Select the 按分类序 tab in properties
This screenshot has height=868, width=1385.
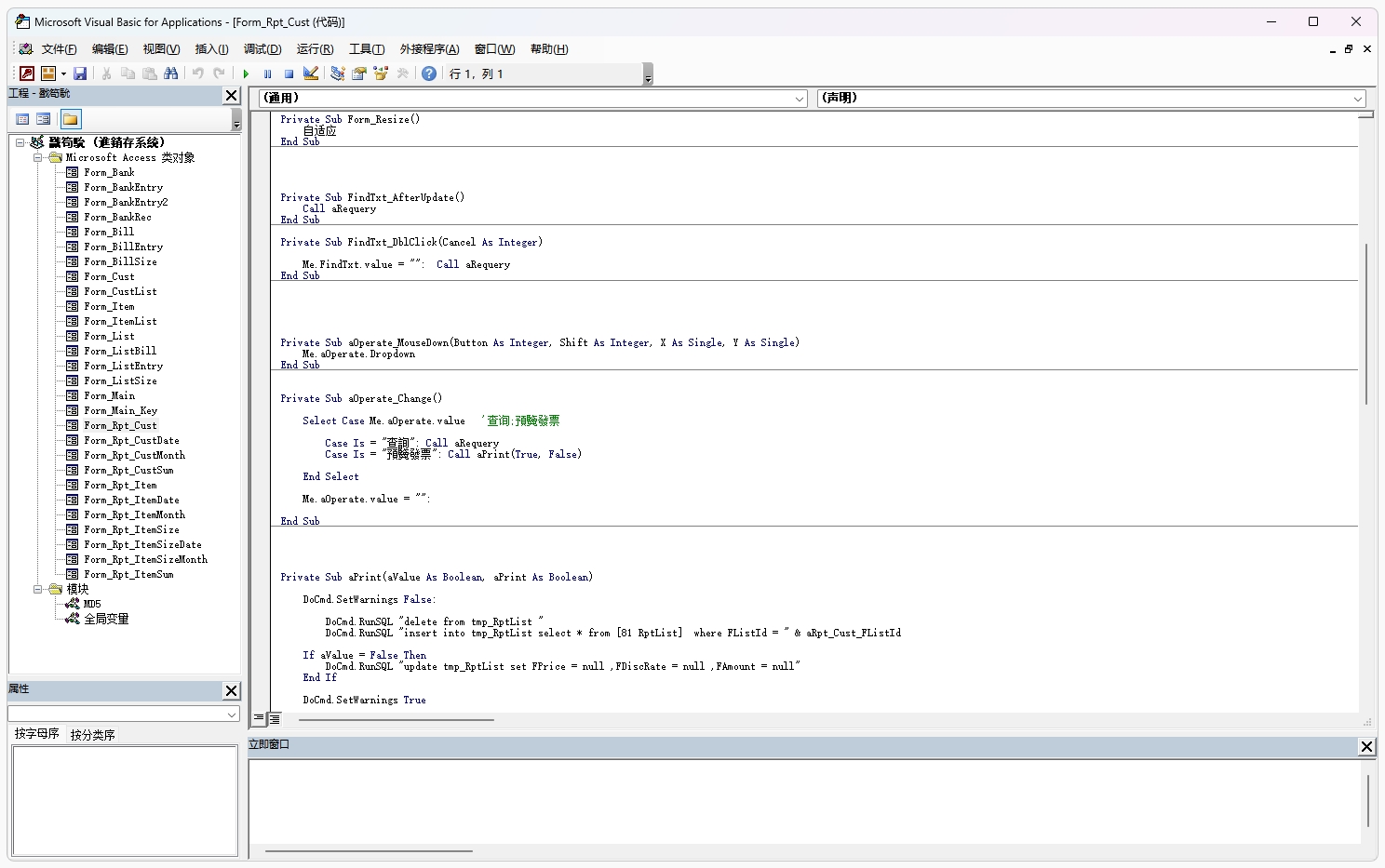92,734
